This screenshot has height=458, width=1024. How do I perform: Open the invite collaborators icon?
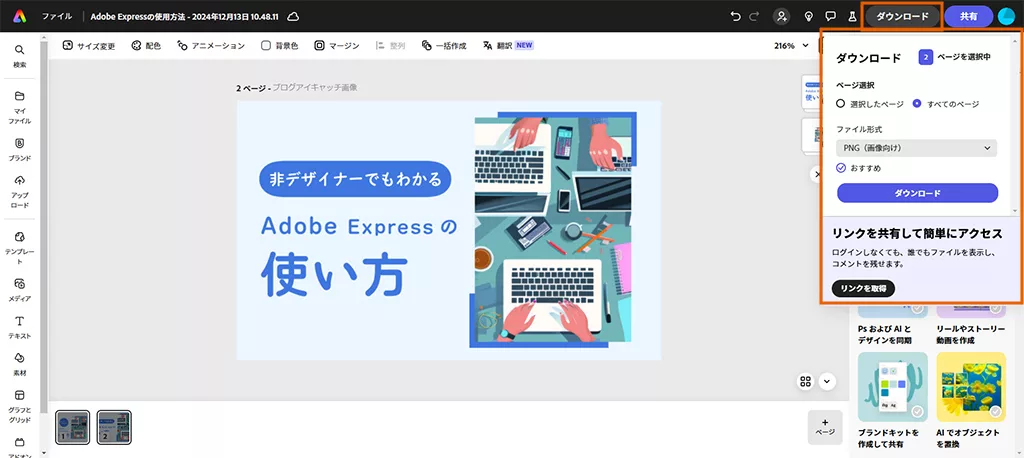[781, 16]
